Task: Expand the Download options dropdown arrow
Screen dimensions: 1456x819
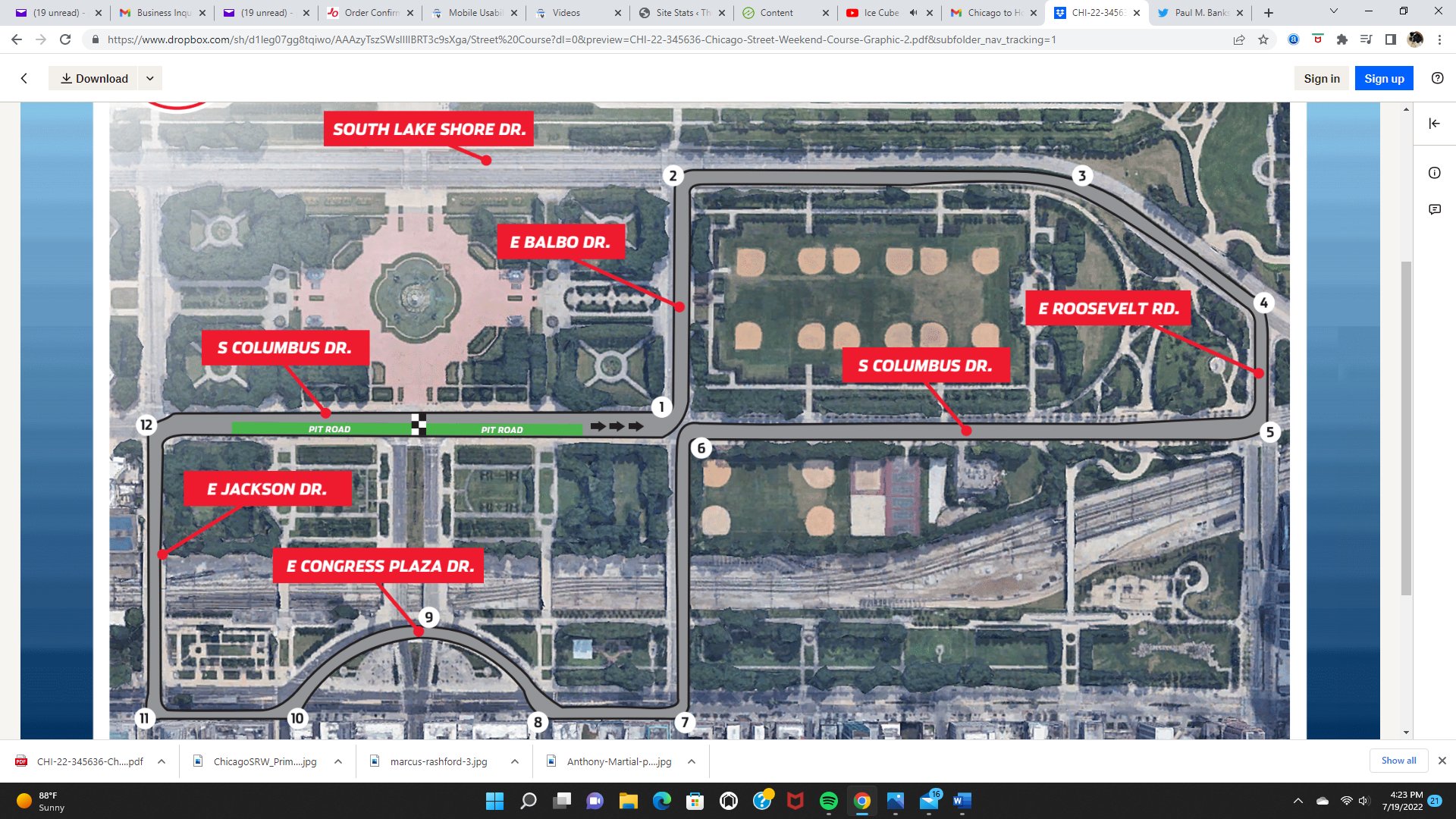Action: tap(150, 78)
